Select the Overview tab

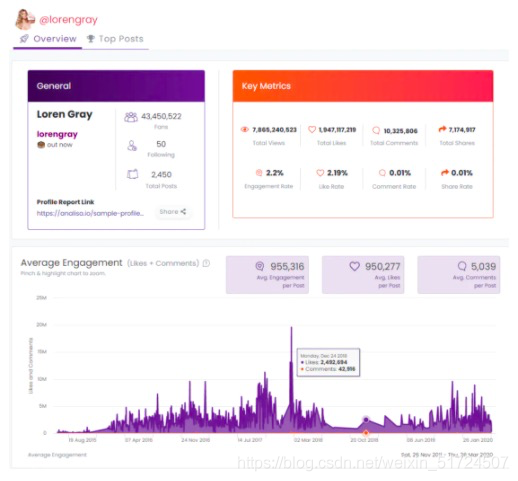48,39
